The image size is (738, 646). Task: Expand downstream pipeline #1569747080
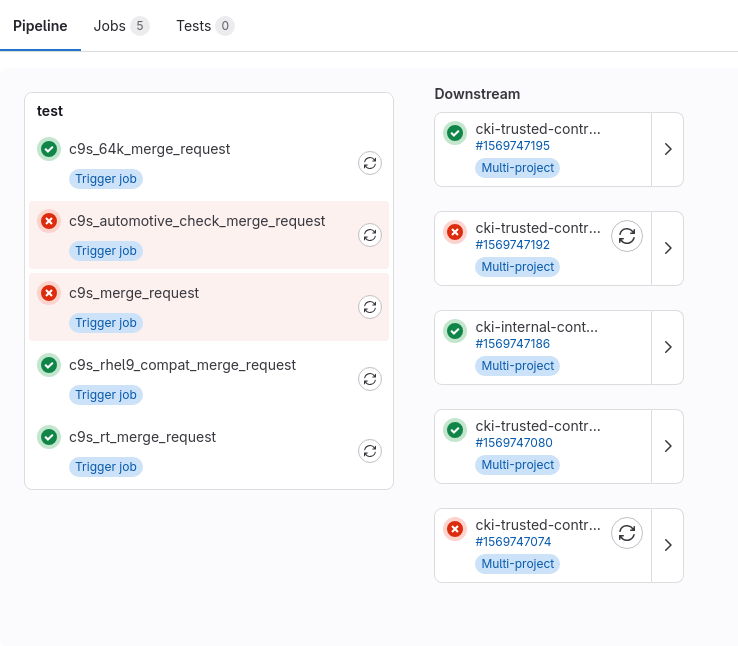(x=667, y=446)
